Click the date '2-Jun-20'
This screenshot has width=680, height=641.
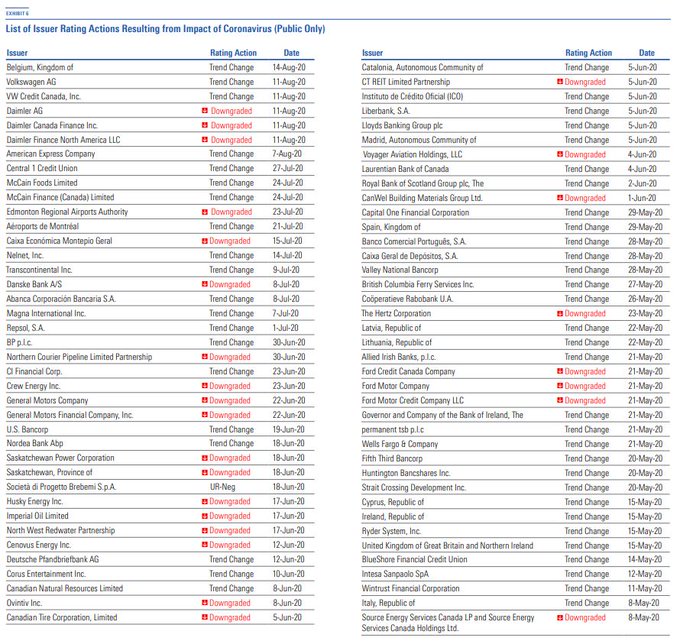(642, 183)
